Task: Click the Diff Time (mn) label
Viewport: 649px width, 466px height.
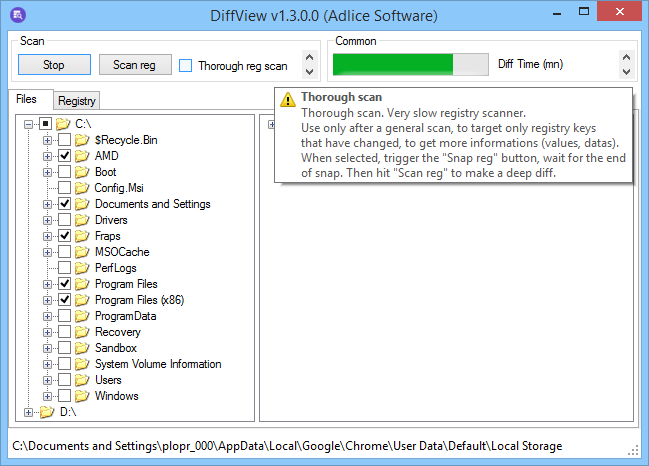Action: pos(530,64)
